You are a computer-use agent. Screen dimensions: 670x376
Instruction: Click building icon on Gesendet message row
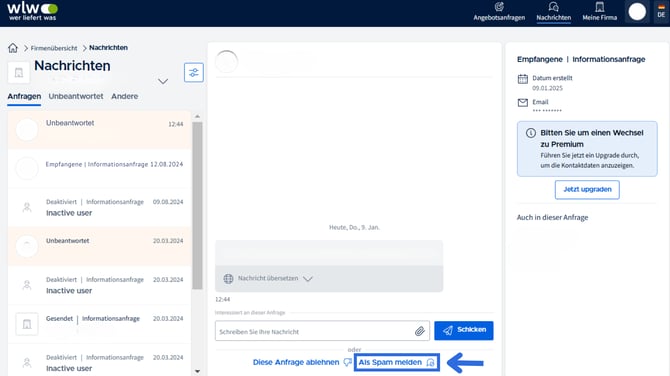[x=26, y=324]
